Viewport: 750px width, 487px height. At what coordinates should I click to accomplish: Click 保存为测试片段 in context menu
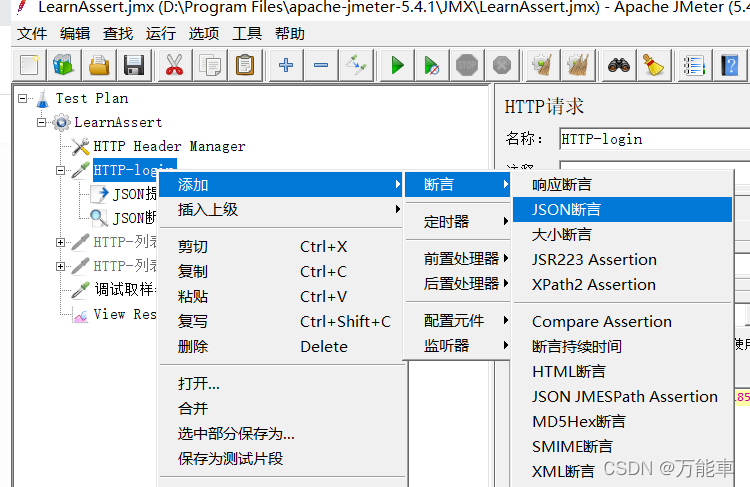coord(281,458)
